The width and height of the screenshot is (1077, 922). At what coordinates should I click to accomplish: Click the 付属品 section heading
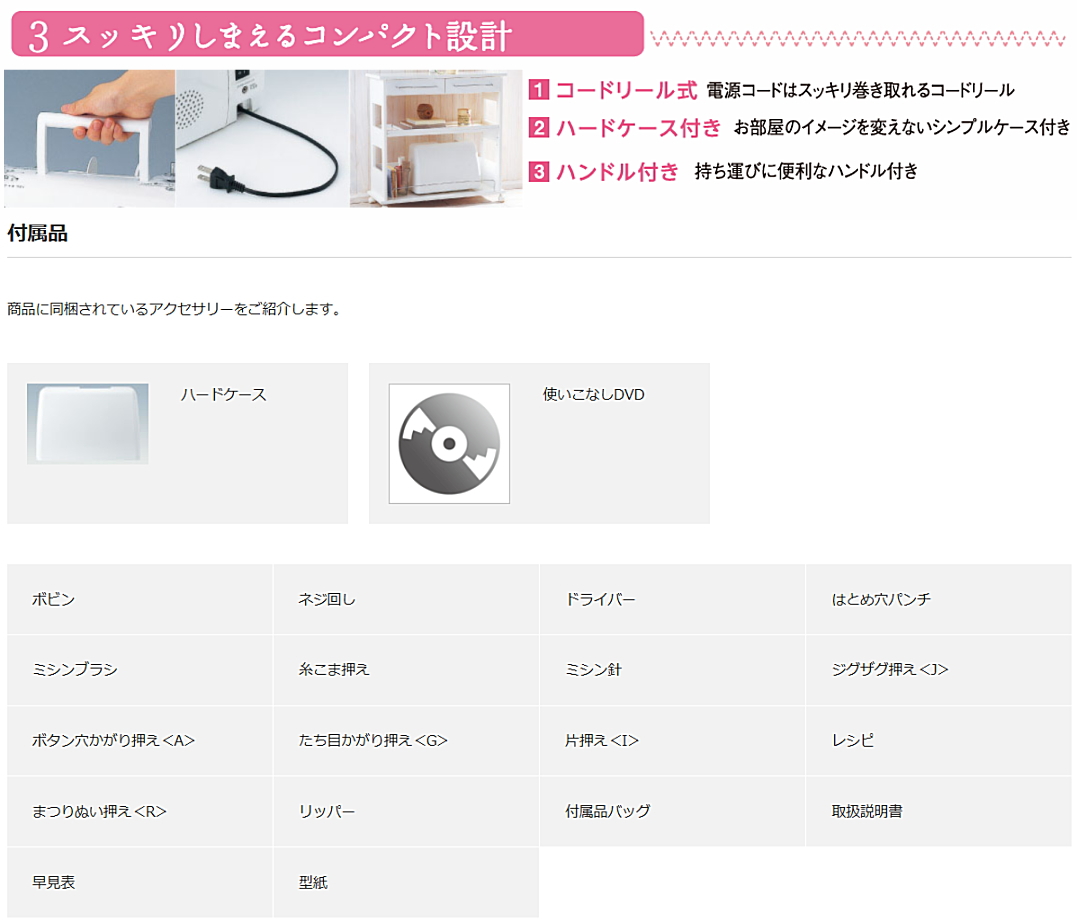point(37,233)
